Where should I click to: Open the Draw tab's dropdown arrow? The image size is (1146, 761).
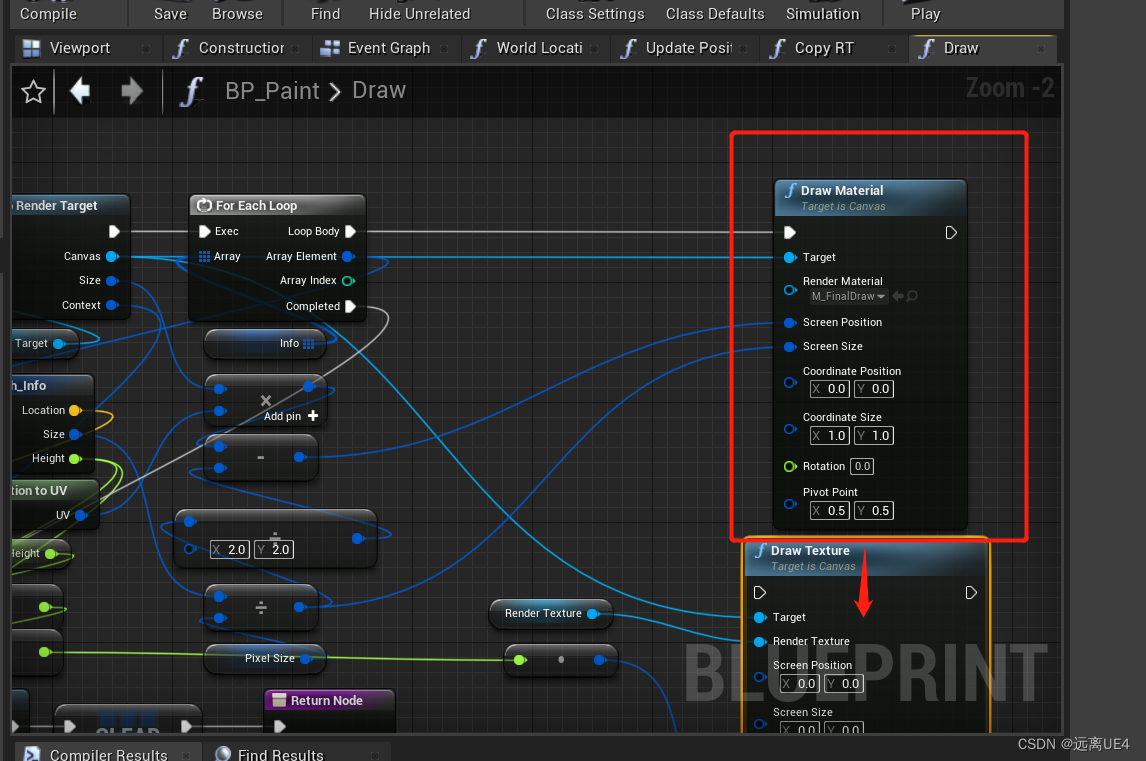pyautogui.click(x=1042, y=48)
